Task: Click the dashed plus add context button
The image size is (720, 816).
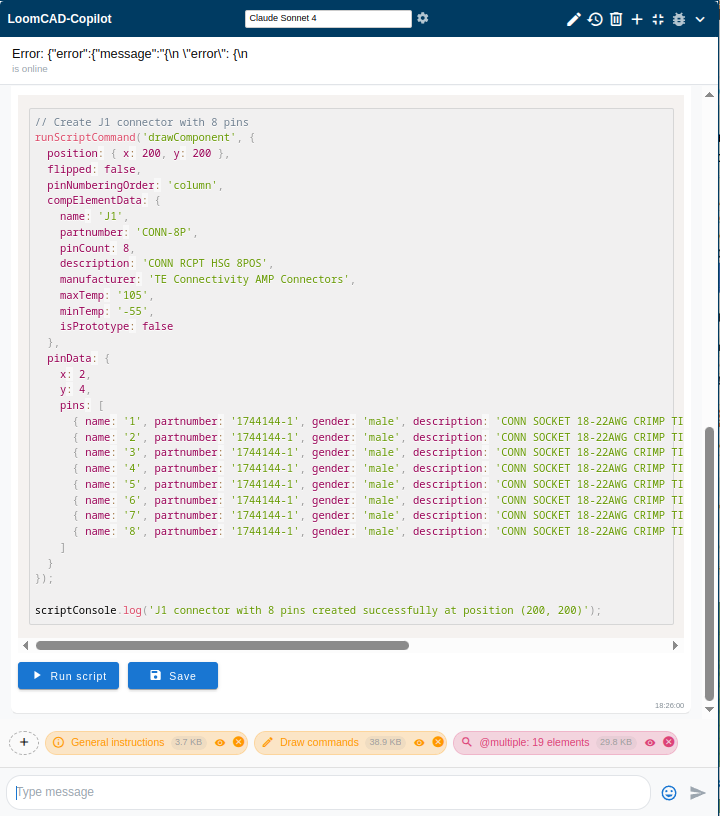Action: tap(24, 742)
